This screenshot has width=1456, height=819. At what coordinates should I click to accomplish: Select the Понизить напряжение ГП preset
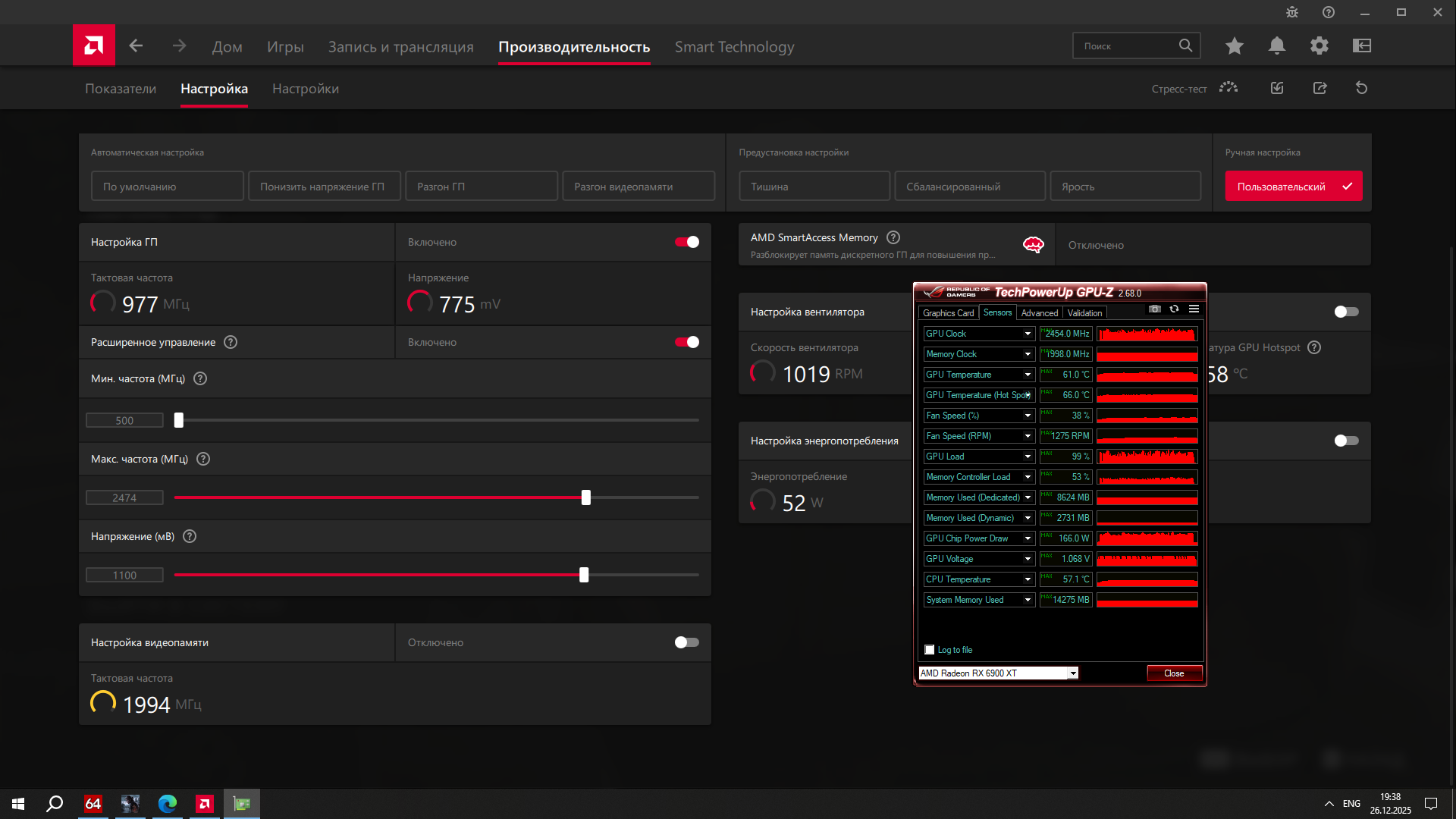(x=324, y=187)
